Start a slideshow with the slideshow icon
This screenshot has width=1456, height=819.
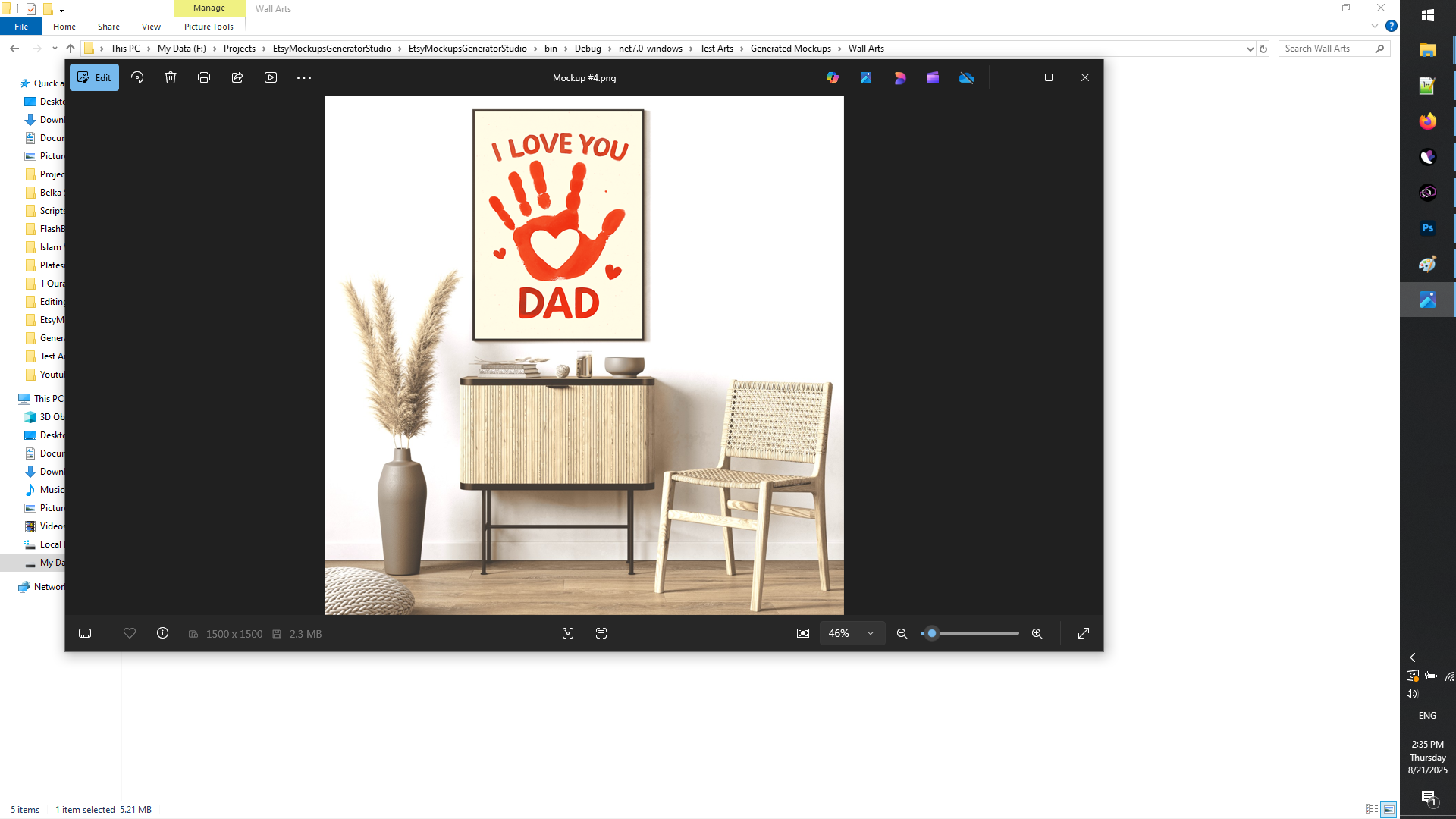pos(271,77)
